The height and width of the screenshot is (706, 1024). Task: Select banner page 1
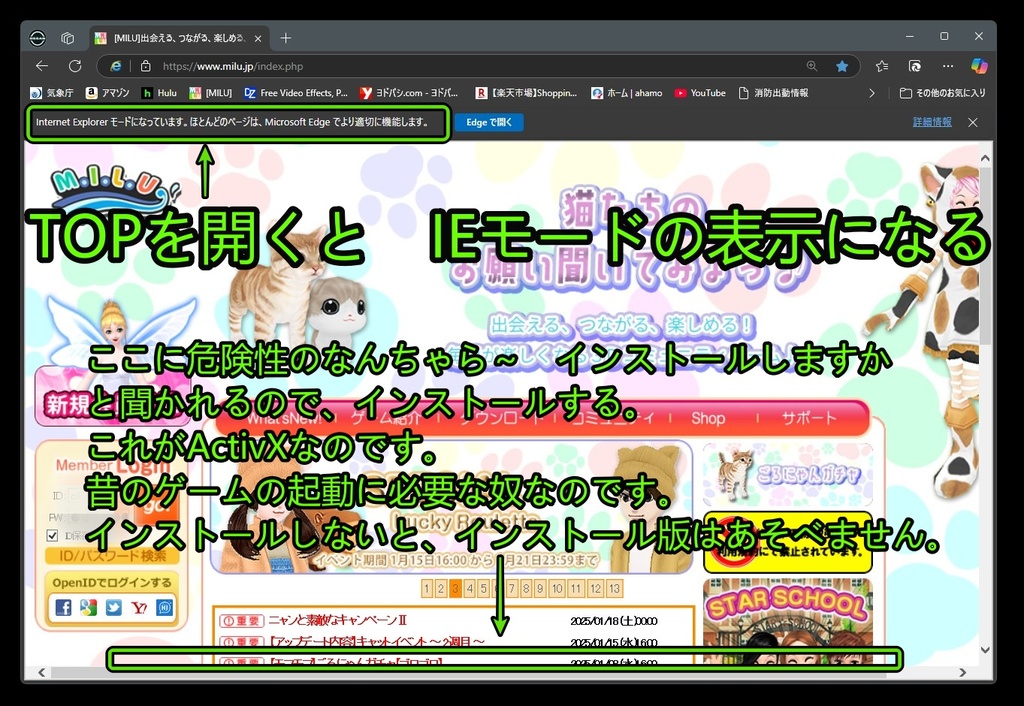[x=426, y=588]
